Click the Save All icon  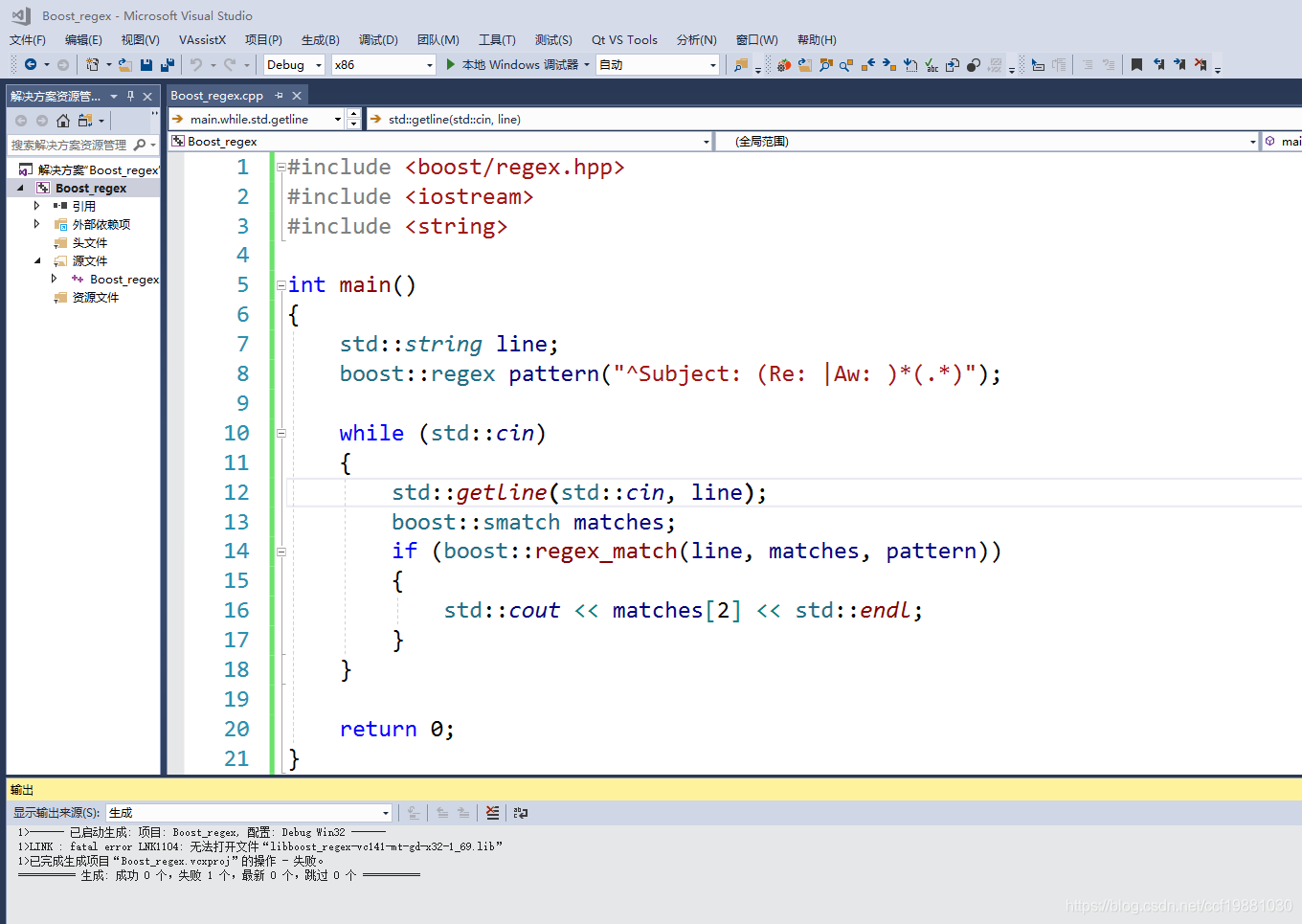[168, 64]
